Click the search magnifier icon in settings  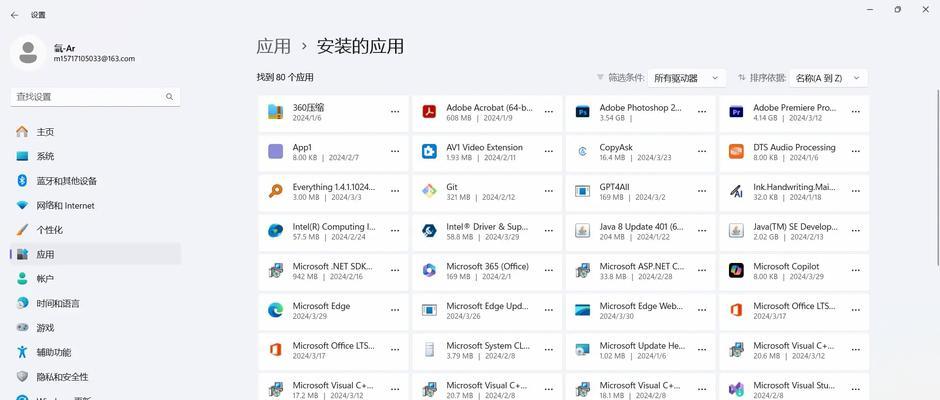click(x=170, y=97)
